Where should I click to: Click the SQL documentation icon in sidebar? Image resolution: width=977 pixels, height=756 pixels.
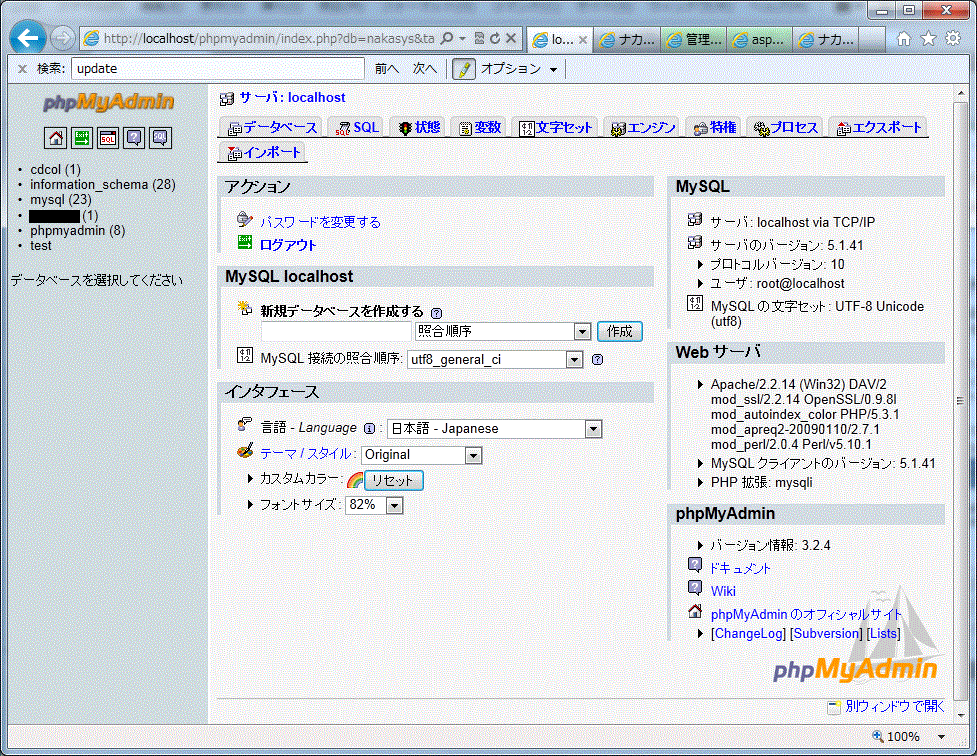pos(160,138)
